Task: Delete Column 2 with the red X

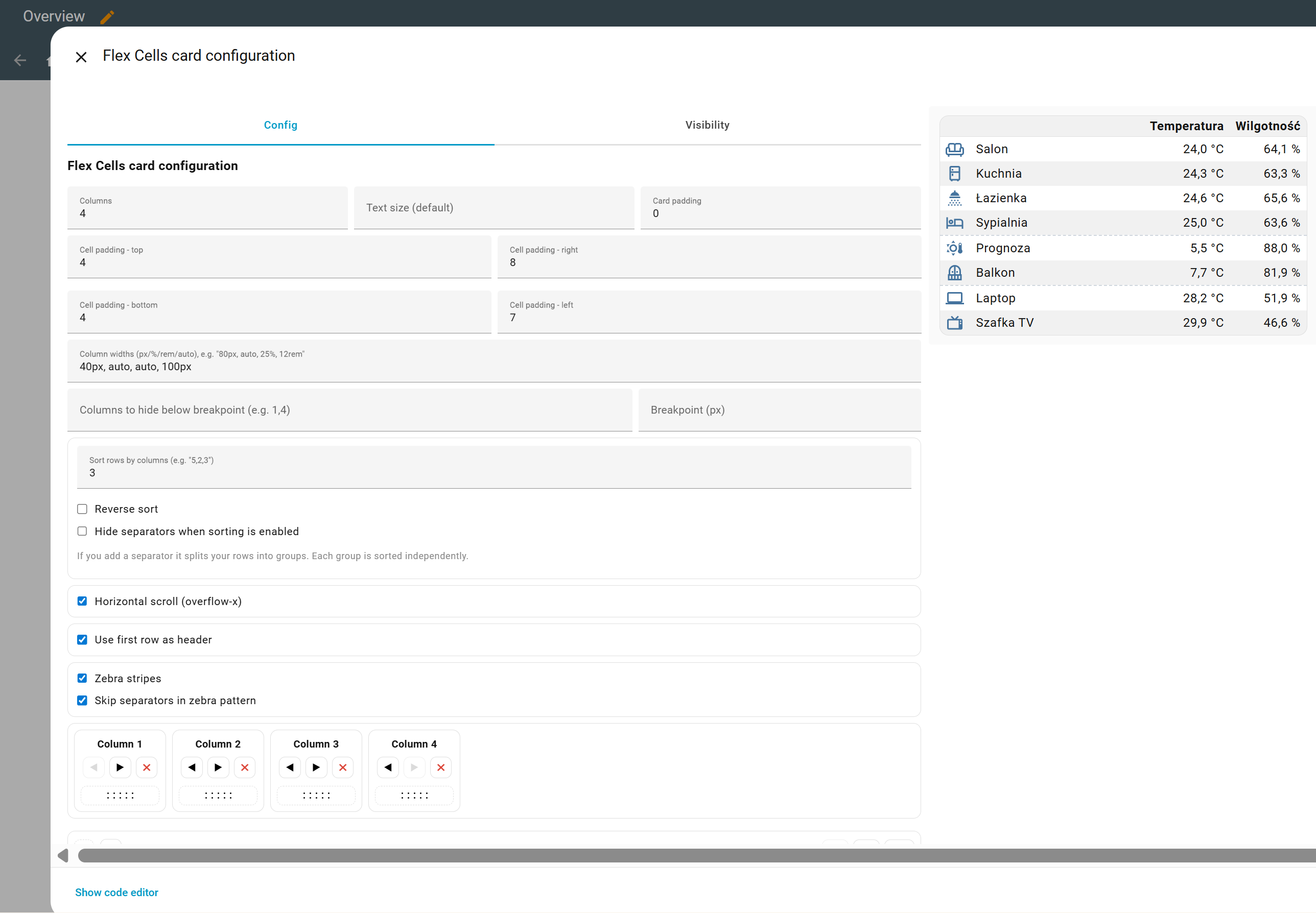Action: pyautogui.click(x=245, y=767)
